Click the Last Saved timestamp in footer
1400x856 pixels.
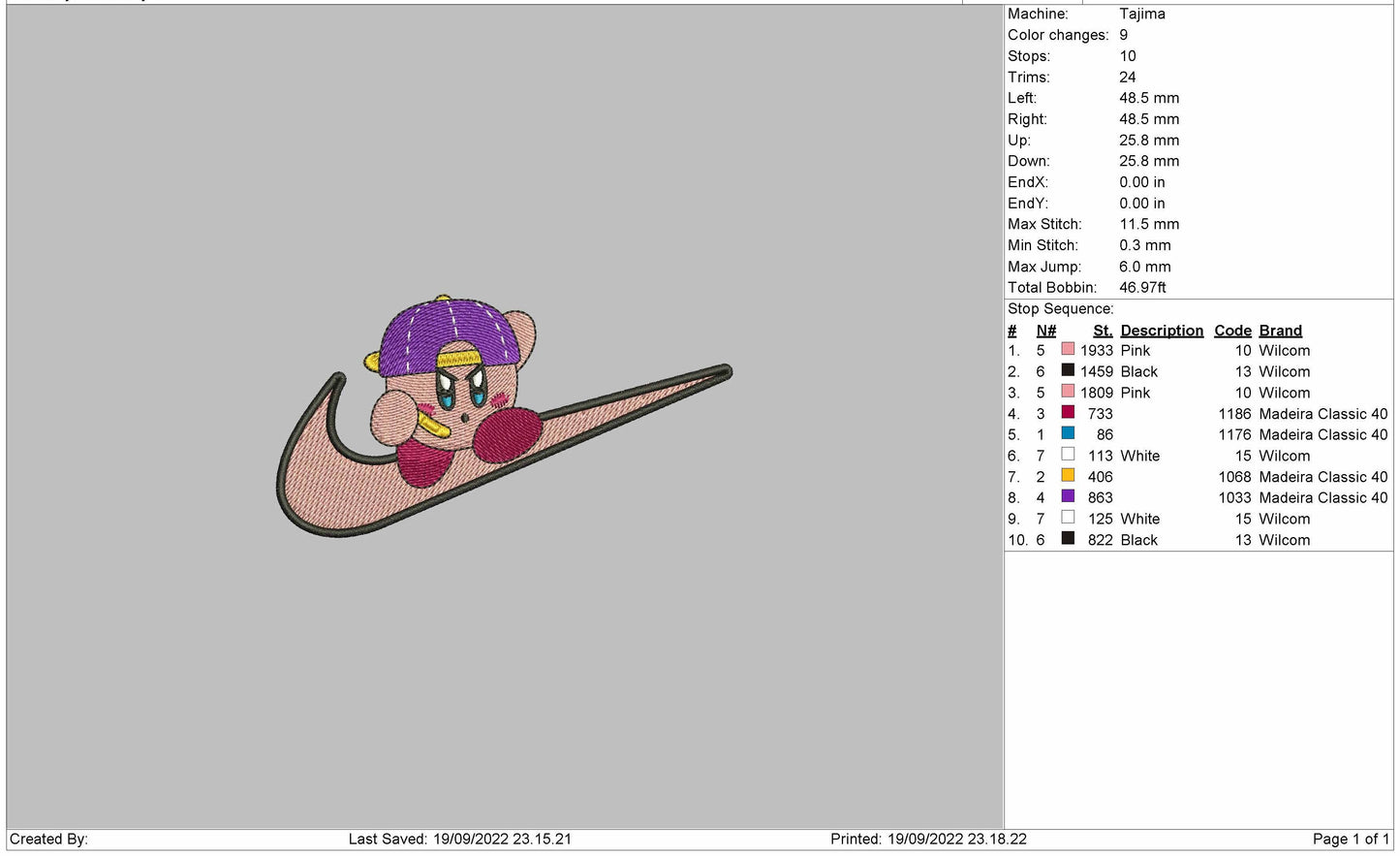click(459, 839)
